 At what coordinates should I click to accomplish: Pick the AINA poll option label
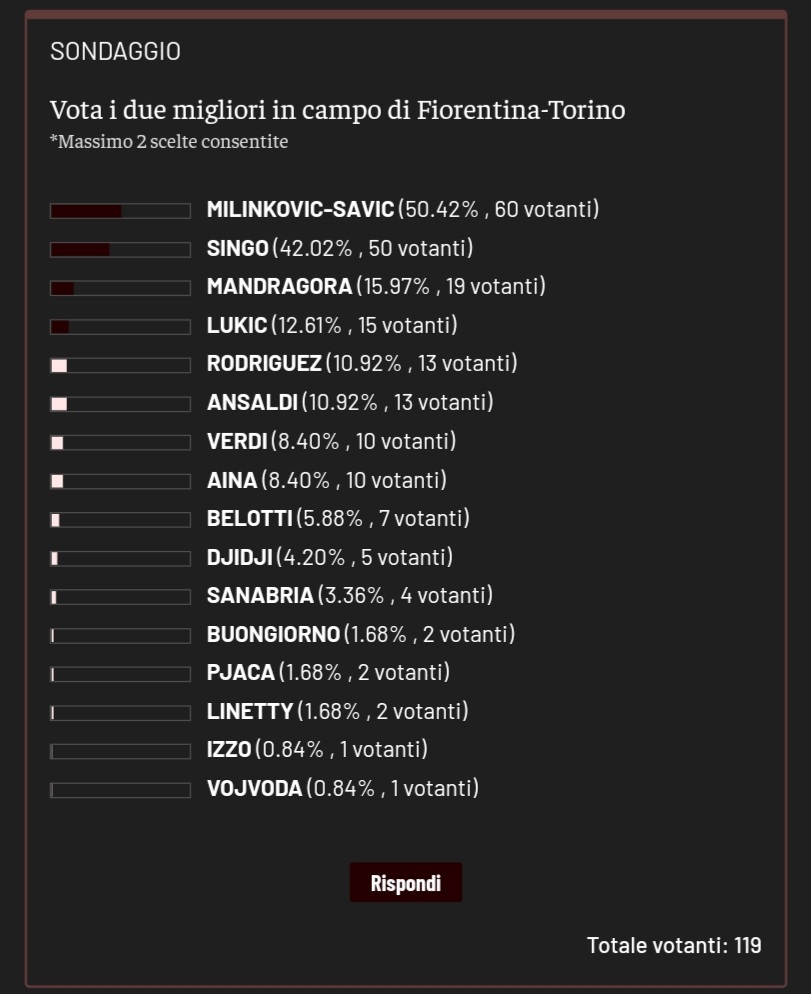[232, 480]
